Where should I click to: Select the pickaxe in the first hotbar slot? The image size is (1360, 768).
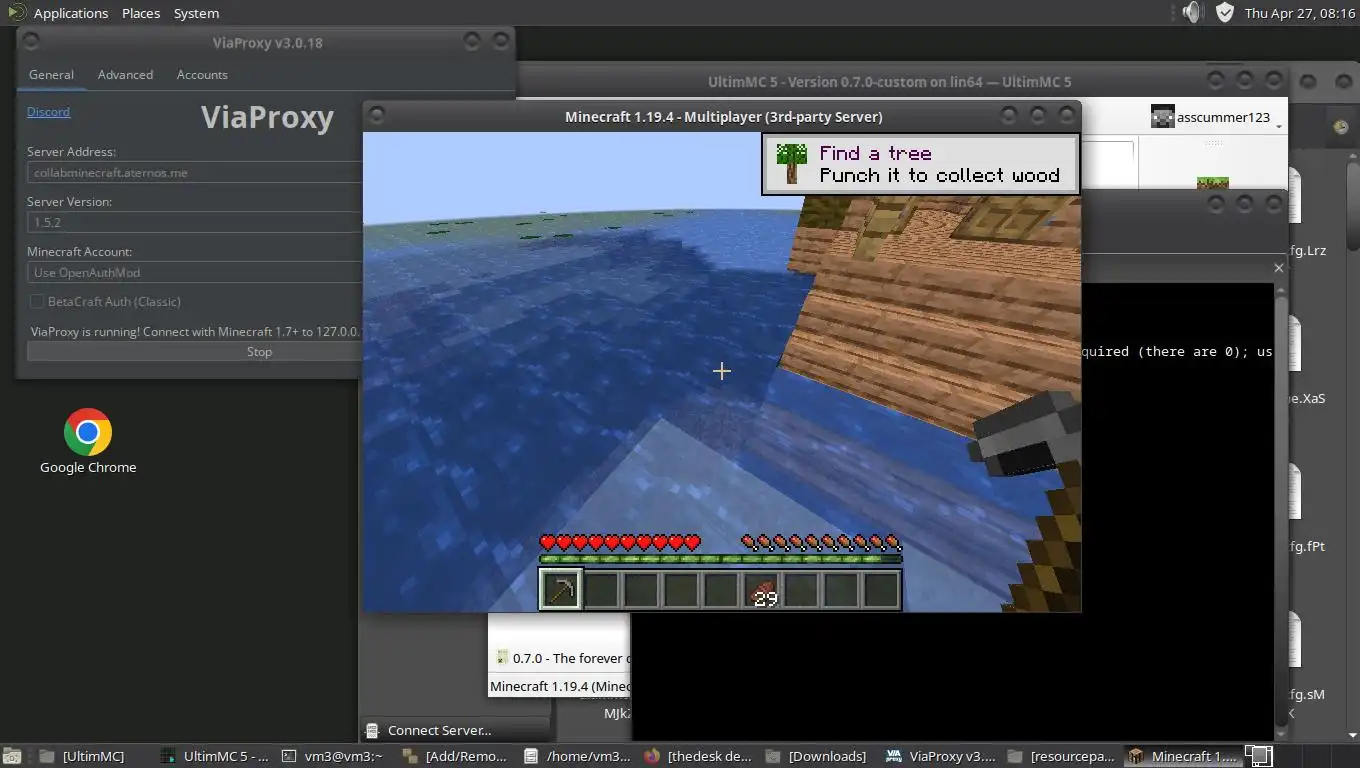coord(560,589)
